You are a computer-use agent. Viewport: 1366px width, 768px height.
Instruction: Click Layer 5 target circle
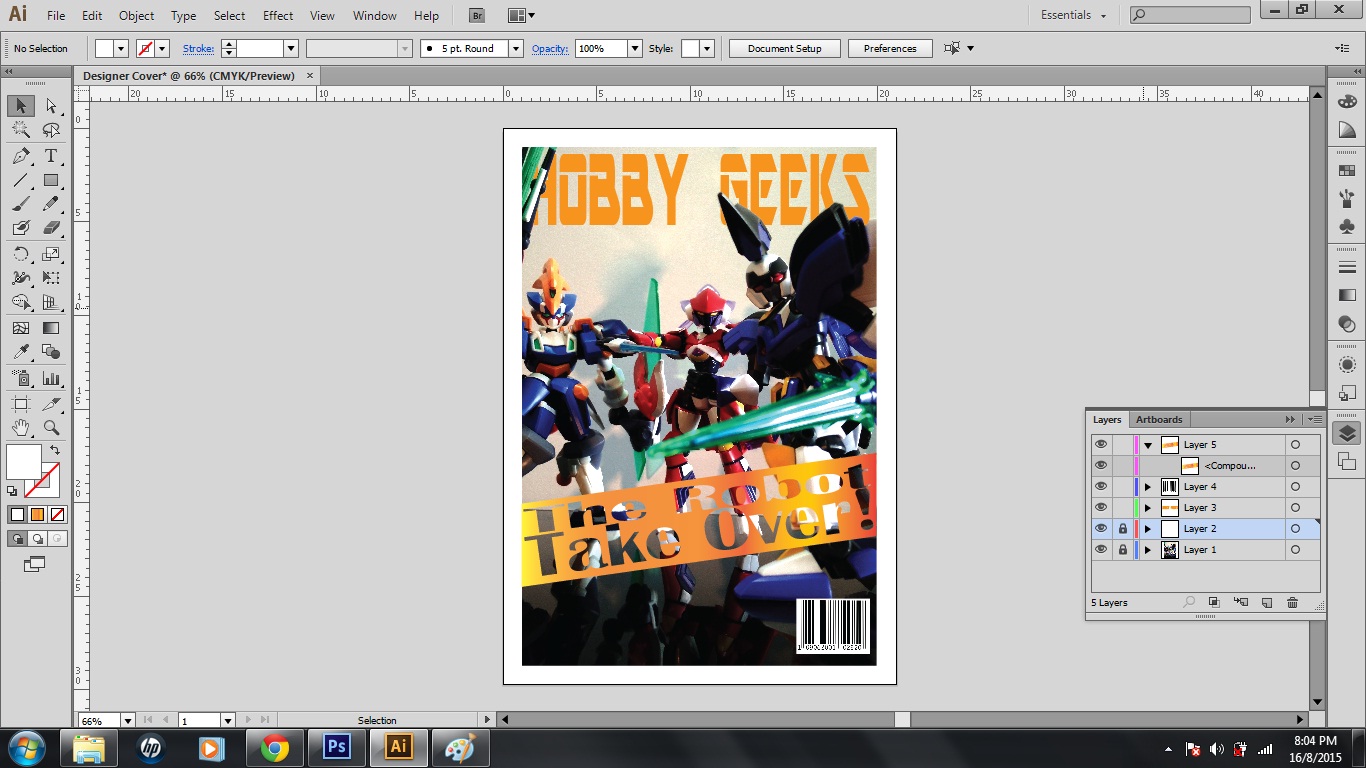click(x=1295, y=445)
